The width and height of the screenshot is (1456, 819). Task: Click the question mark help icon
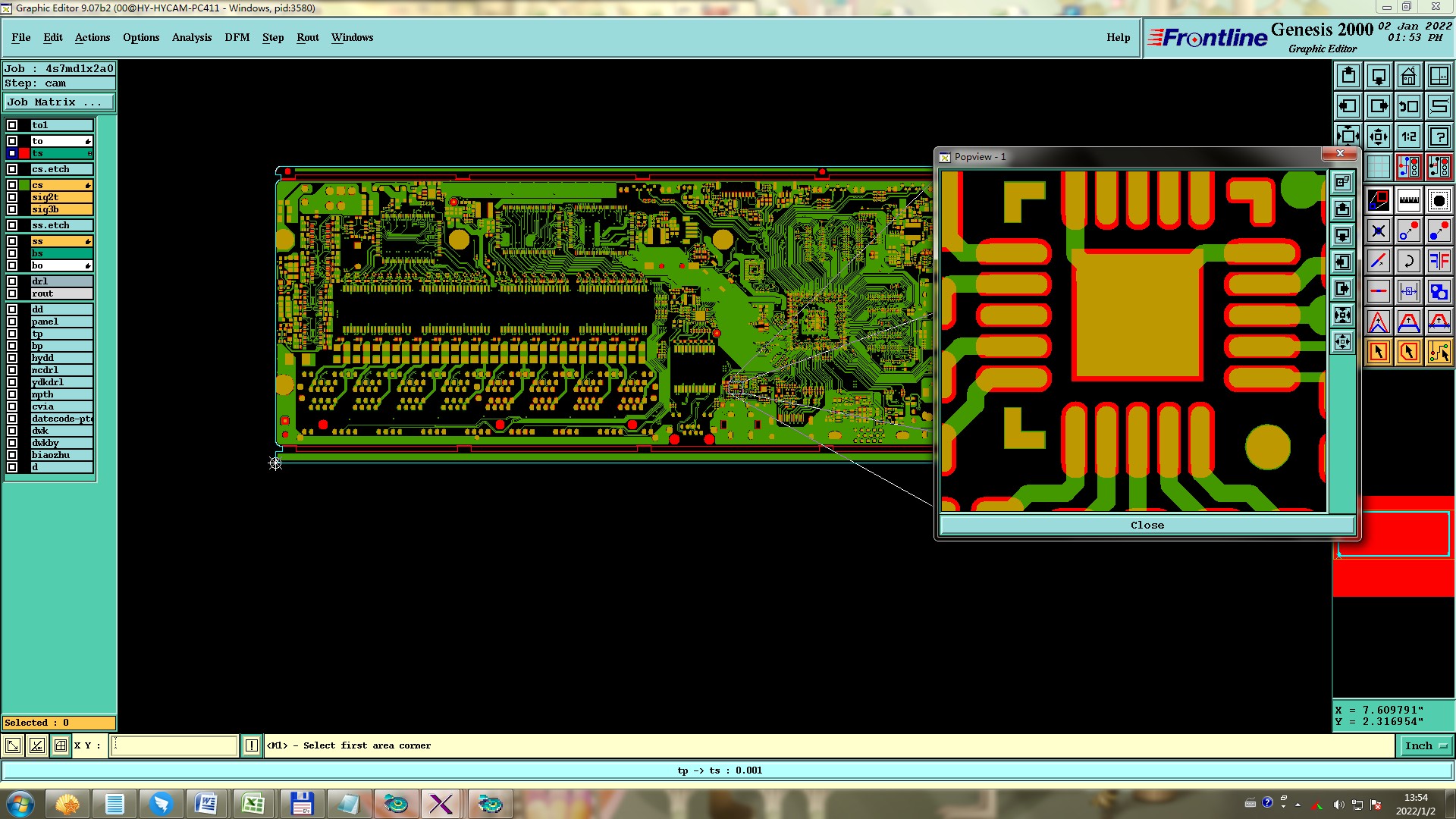click(1439, 136)
